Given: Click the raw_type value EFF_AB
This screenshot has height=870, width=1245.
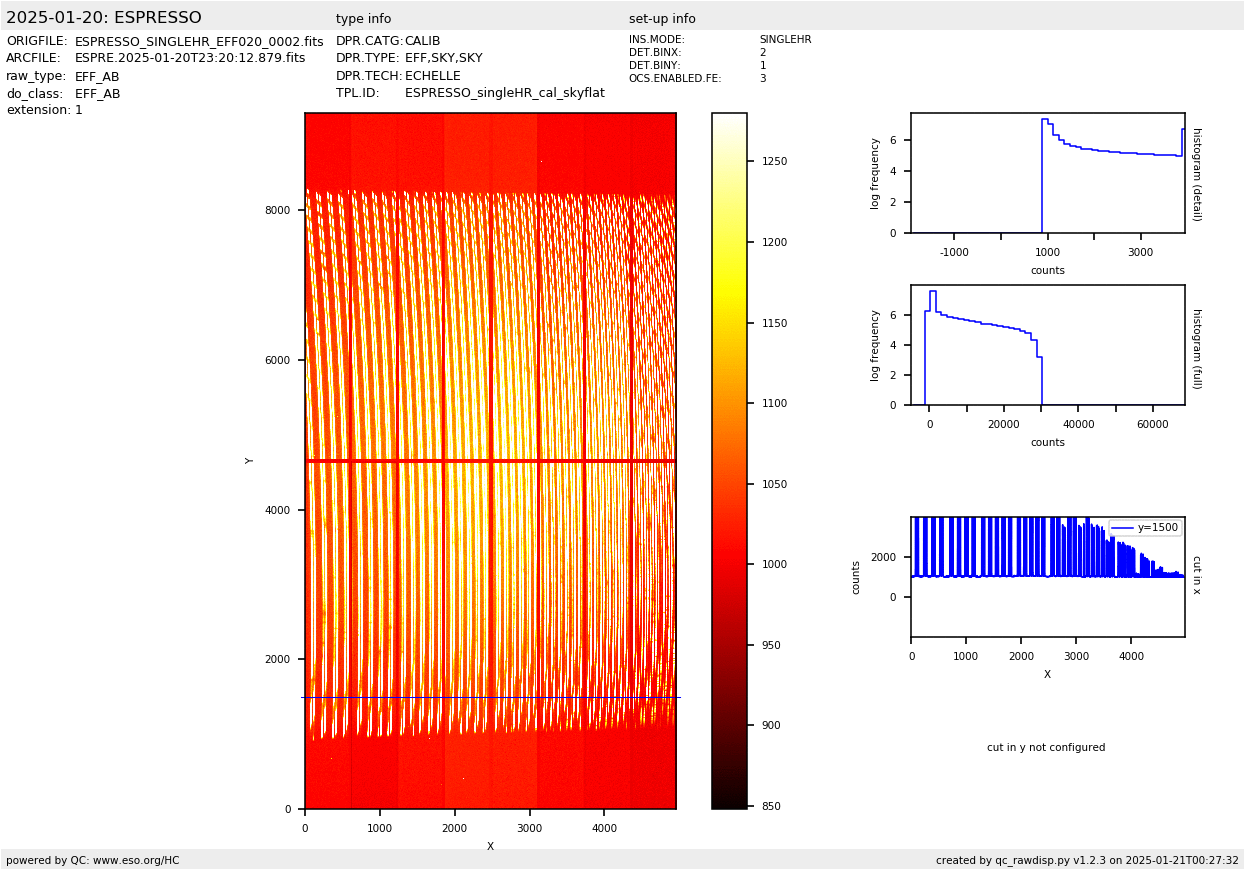Looking at the screenshot, I should pyautogui.click(x=97, y=77).
